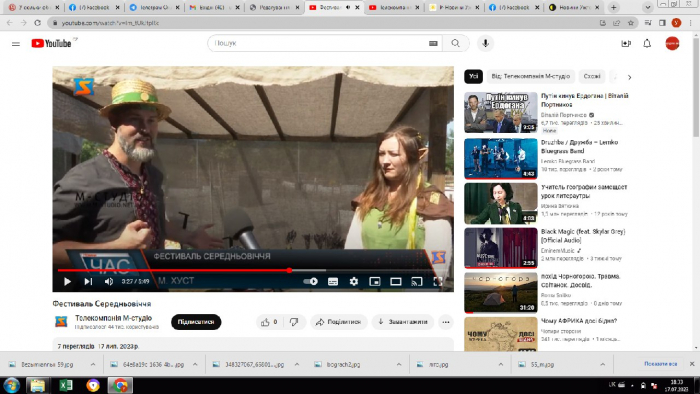Expand more actions menu under video
Viewport: 700px width, 394px height.
446,322
